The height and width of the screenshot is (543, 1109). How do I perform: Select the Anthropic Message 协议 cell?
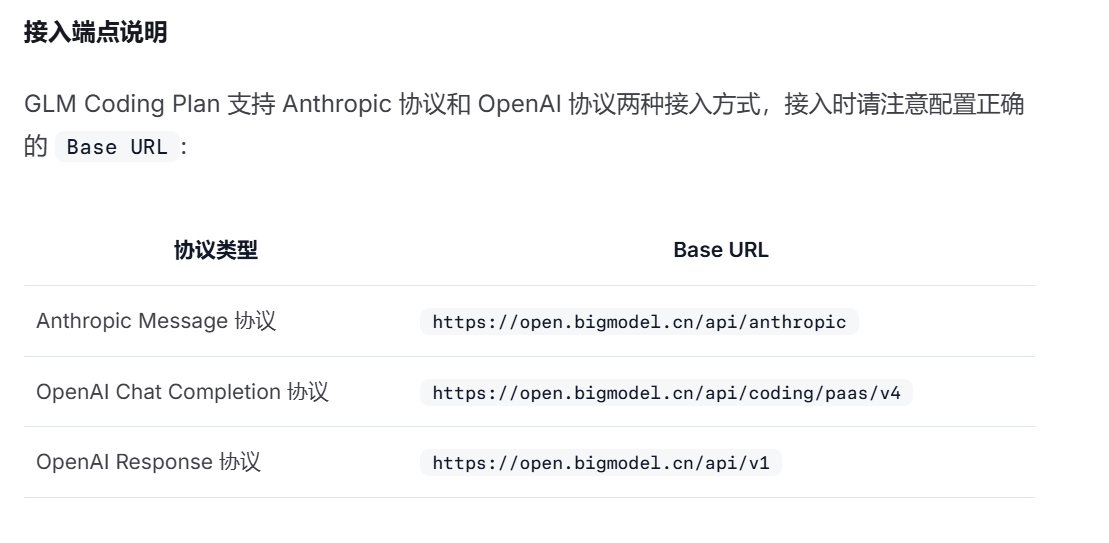[156, 321]
